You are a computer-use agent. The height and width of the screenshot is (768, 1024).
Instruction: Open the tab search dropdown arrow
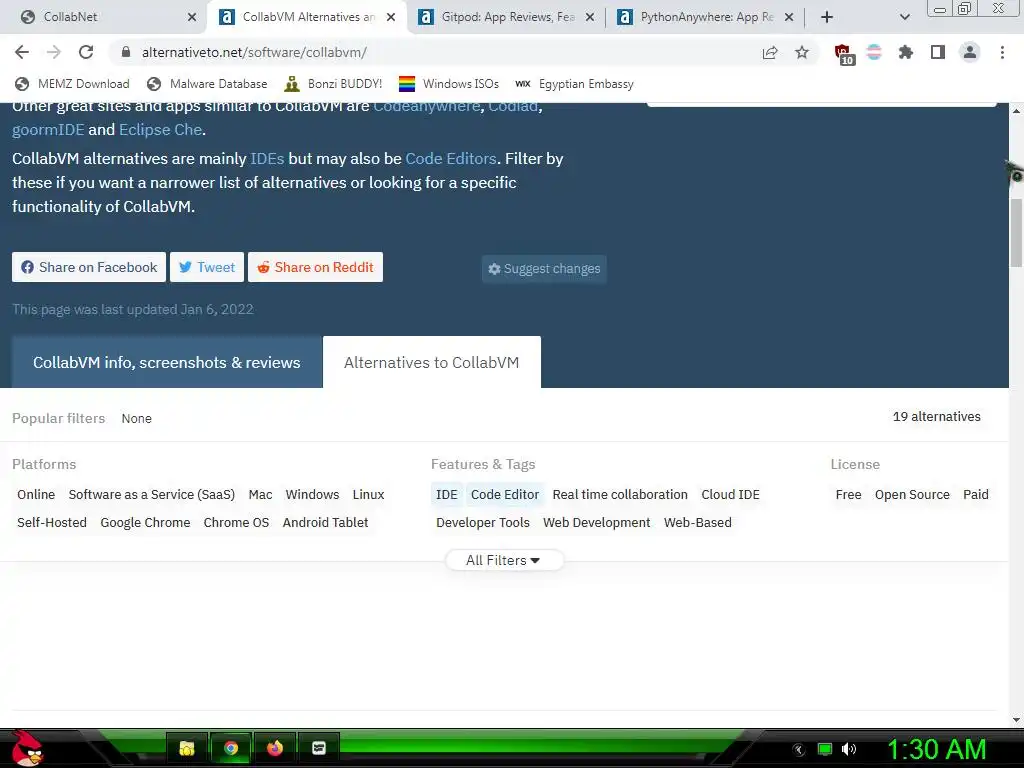[904, 17]
